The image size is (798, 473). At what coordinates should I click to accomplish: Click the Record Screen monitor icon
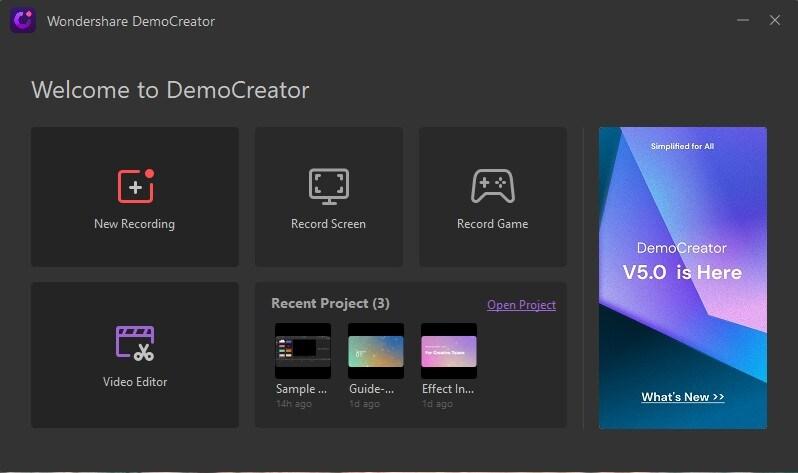(329, 186)
